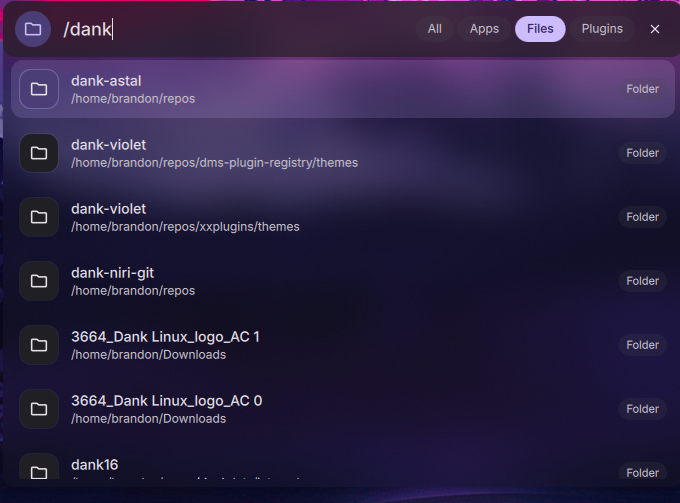The image size is (680, 503).
Task: Switch to the All filter tab
Action: (435, 29)
